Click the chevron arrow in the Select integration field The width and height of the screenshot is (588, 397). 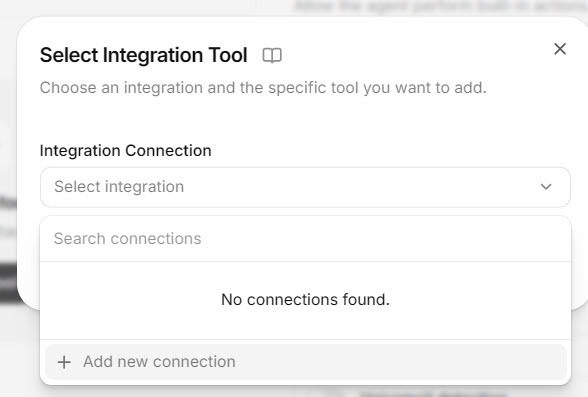(x=546, y=187)
